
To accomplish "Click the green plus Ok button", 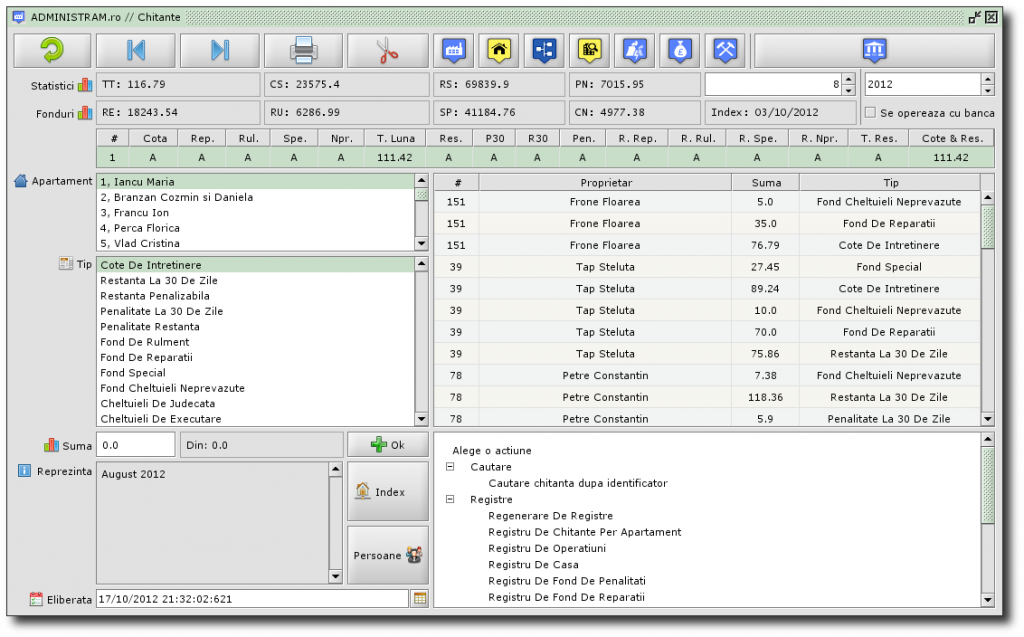I will coord(388,444).
